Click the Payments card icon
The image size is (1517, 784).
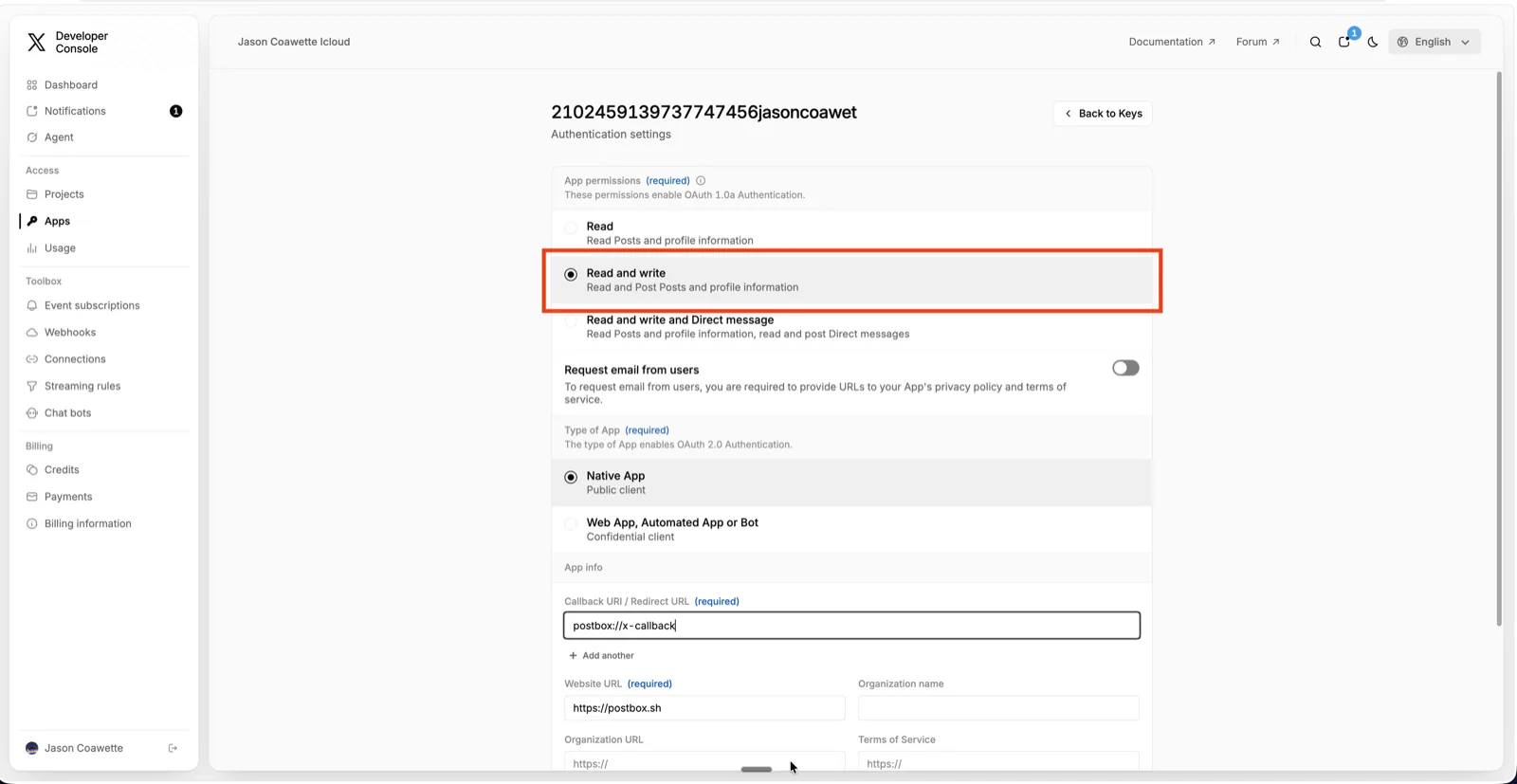point(32,497)
